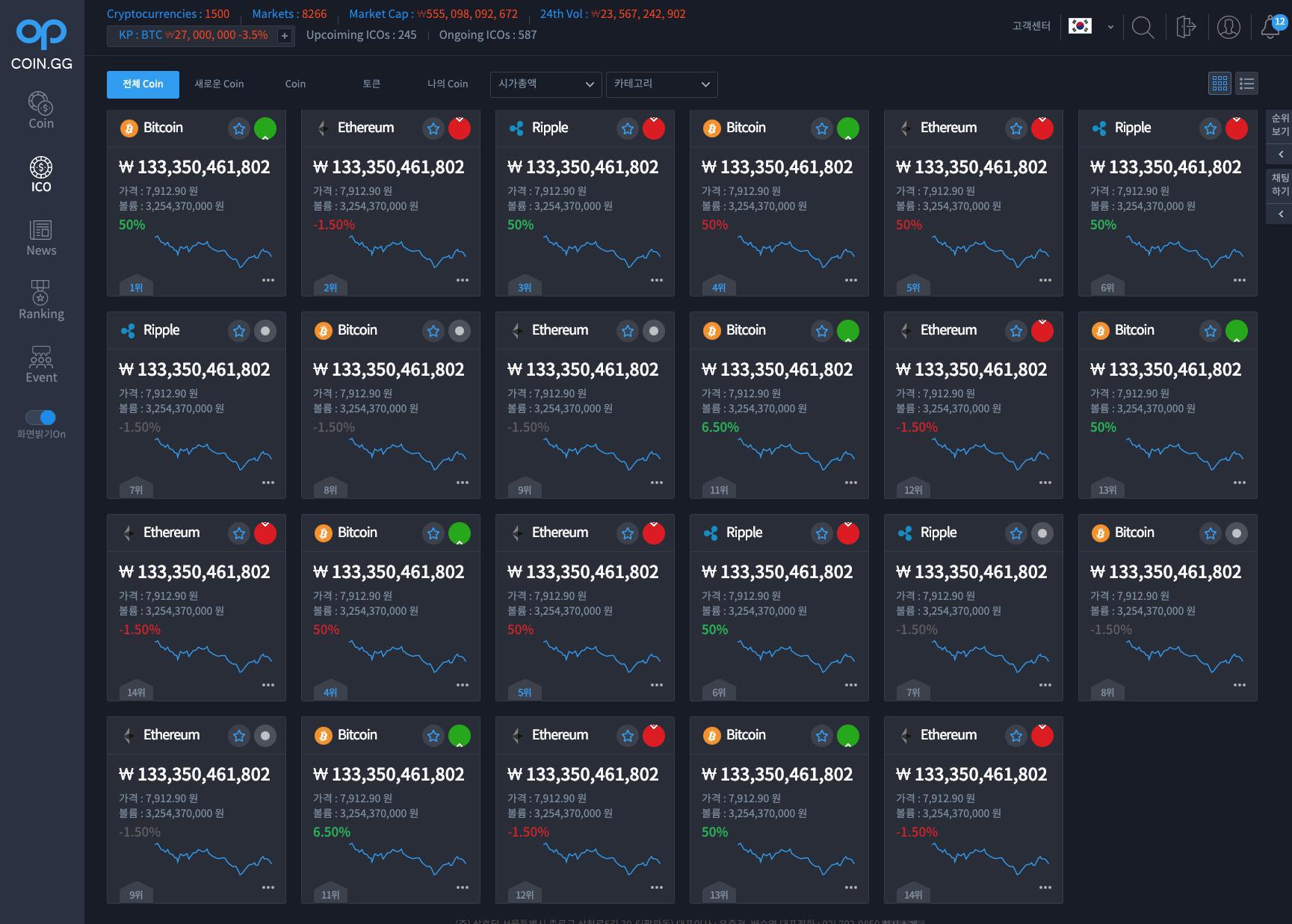Switch to the 새로운 Coin tab
The image size is (1292, 924).
[x=219, y=84]
